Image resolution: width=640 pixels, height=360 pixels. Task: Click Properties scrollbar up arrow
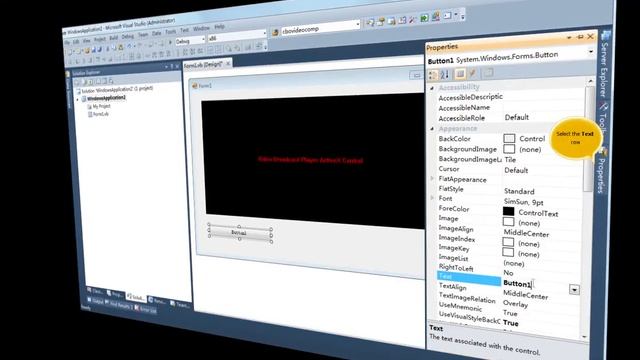coord(590,82)
